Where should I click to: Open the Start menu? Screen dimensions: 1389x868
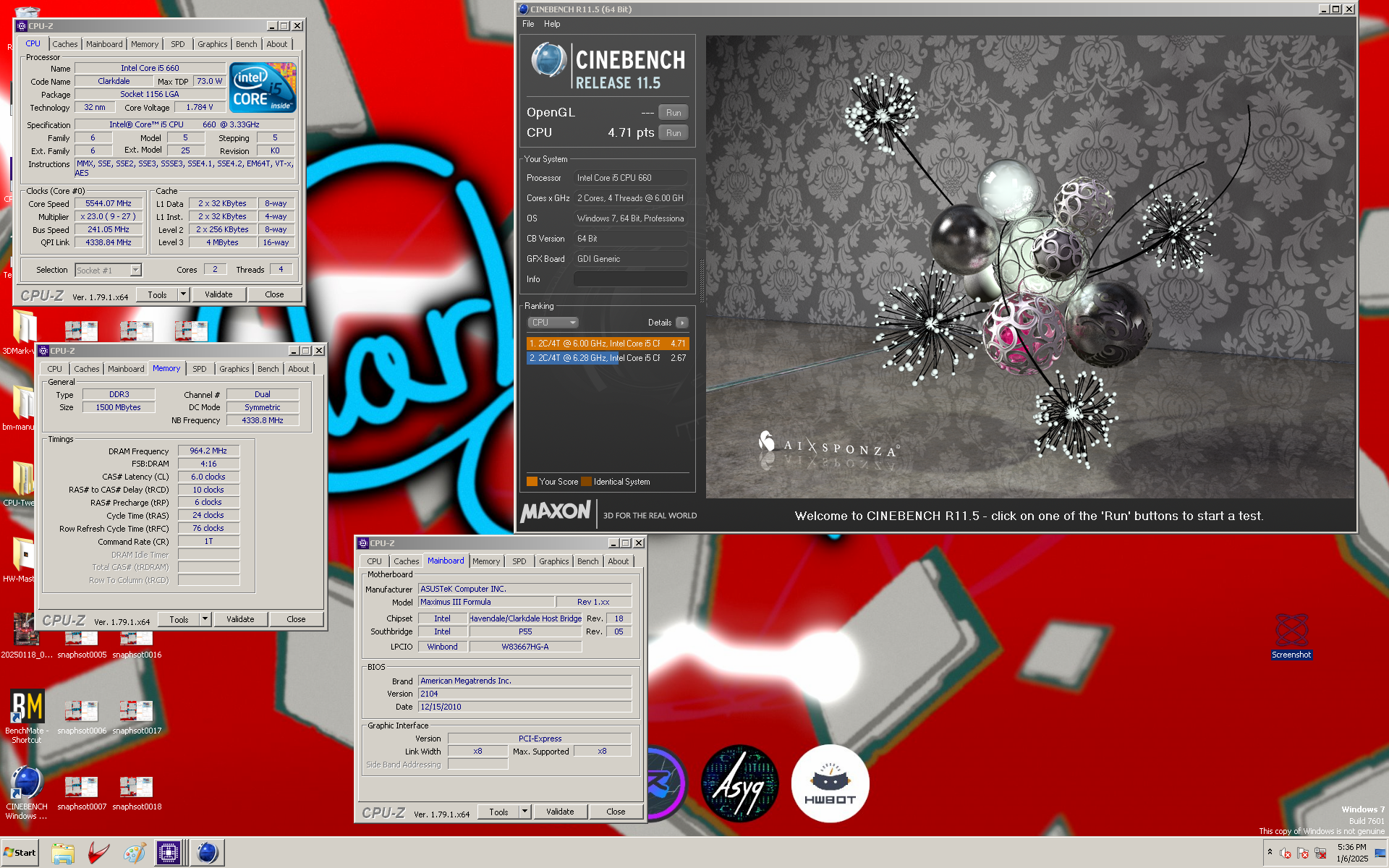point(20,853)
